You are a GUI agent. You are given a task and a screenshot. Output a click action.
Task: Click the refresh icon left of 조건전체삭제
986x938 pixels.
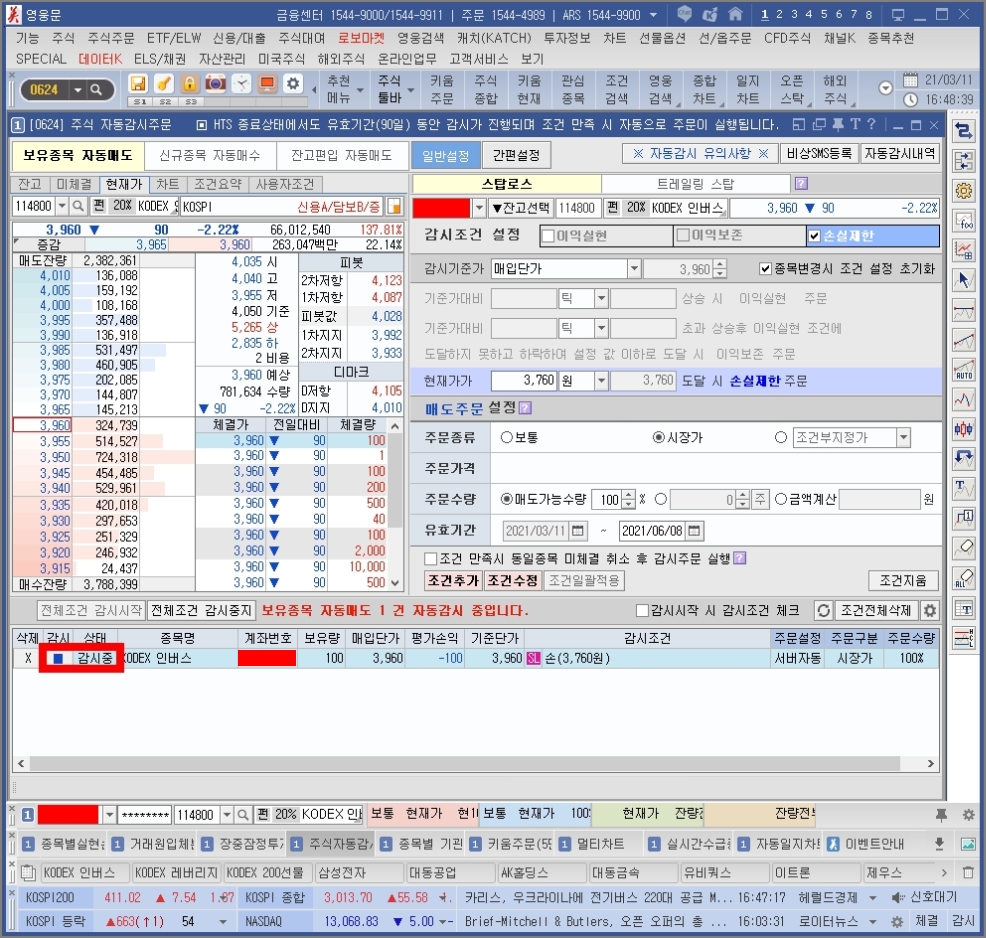[x=823, y=610]
